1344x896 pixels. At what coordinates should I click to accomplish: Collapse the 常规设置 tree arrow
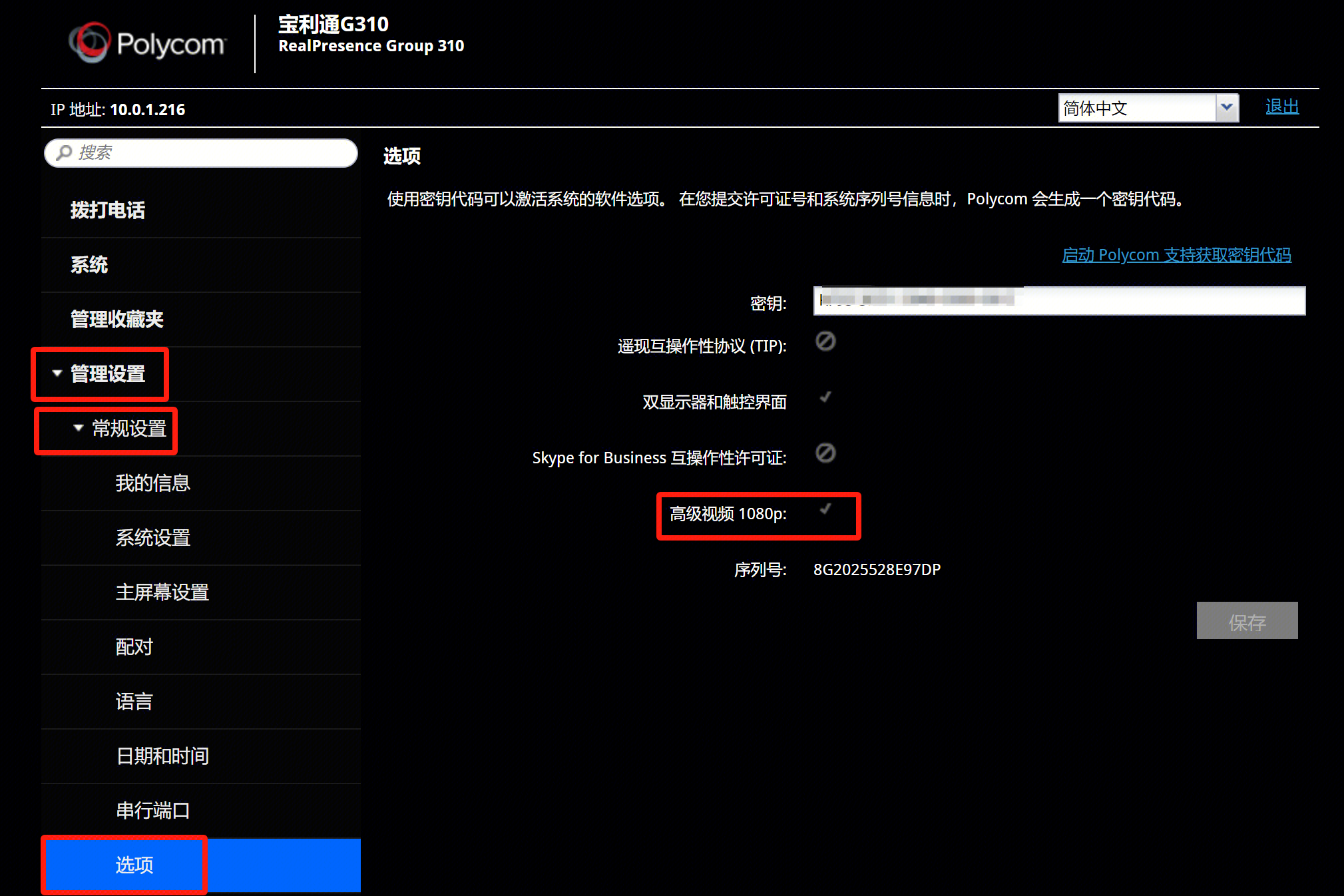[x=79, y=428]
